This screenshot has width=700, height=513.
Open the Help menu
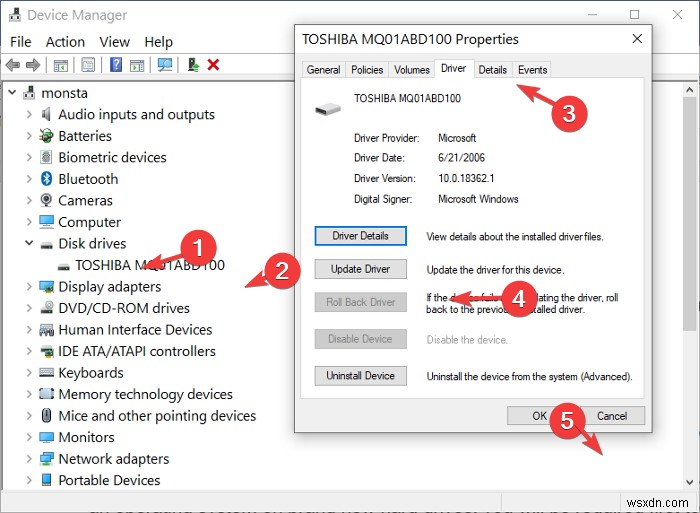(x=158, y=42)
